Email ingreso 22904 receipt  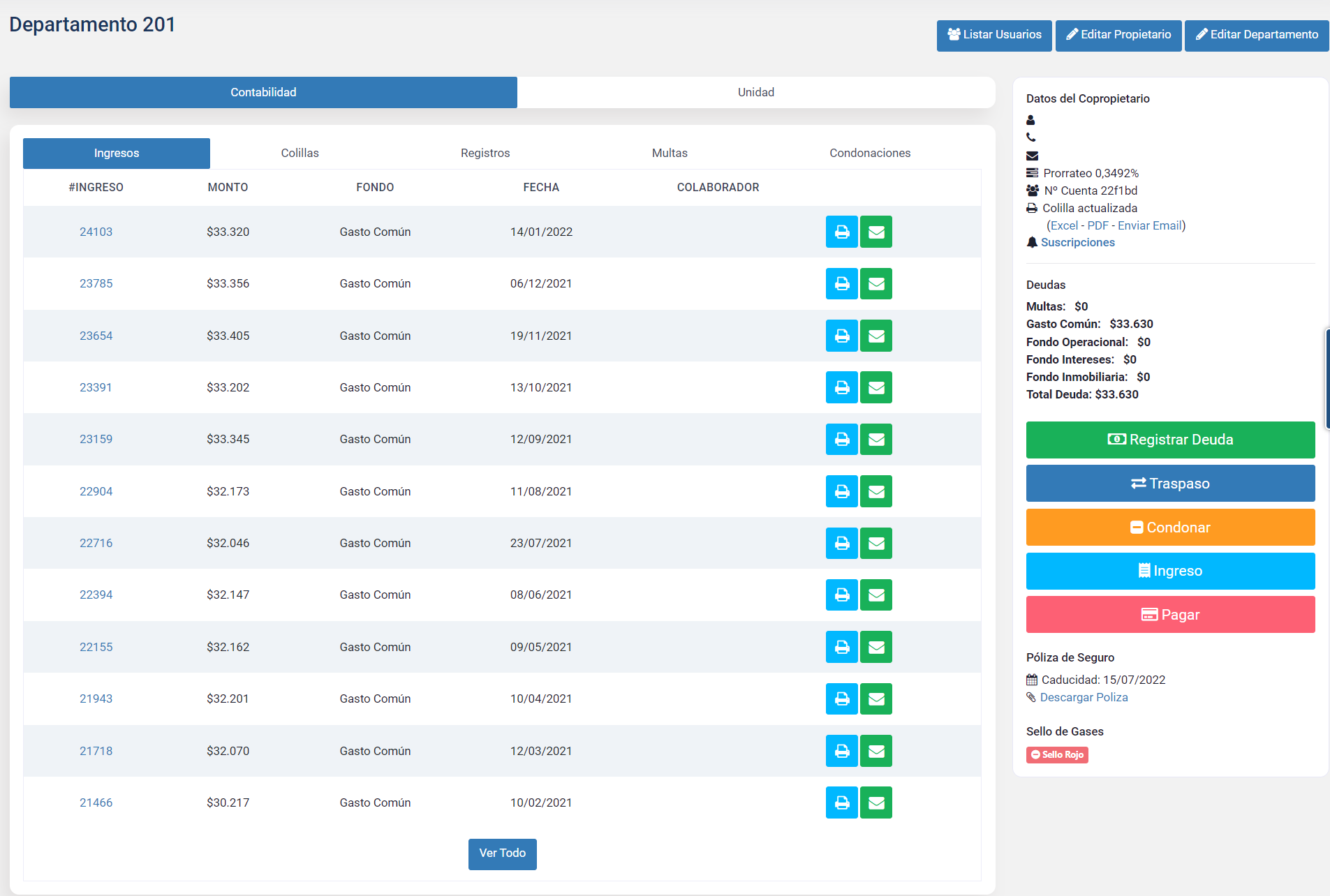(876, 491)
